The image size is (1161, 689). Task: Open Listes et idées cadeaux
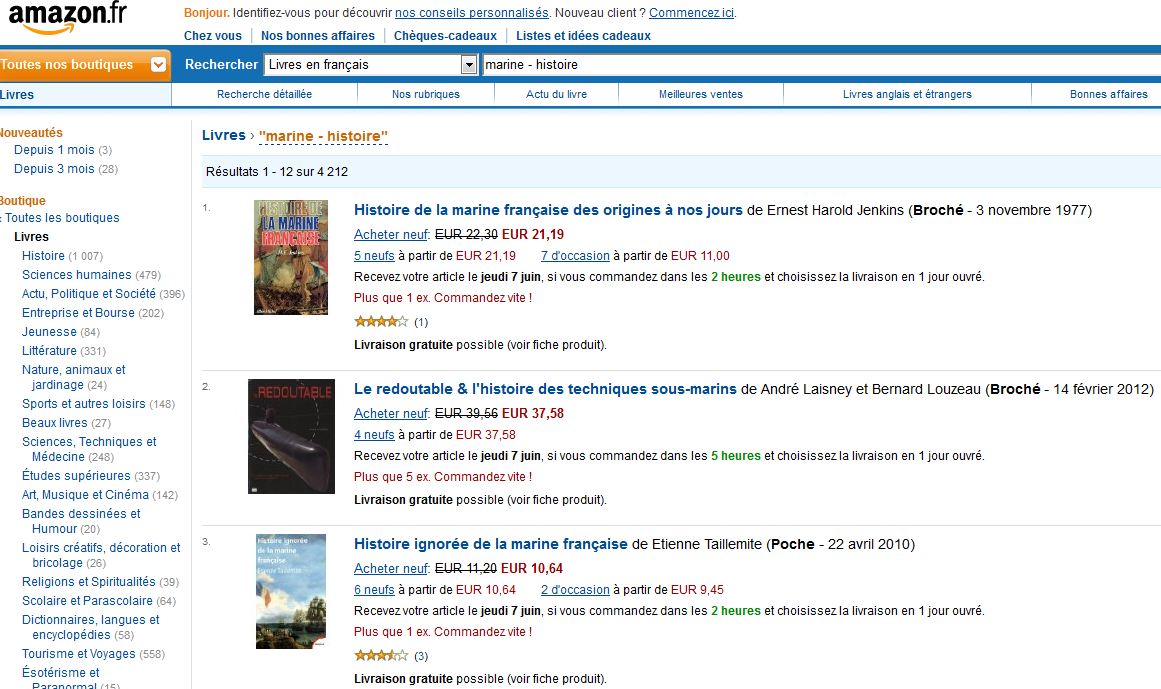(x=583, y=36)
